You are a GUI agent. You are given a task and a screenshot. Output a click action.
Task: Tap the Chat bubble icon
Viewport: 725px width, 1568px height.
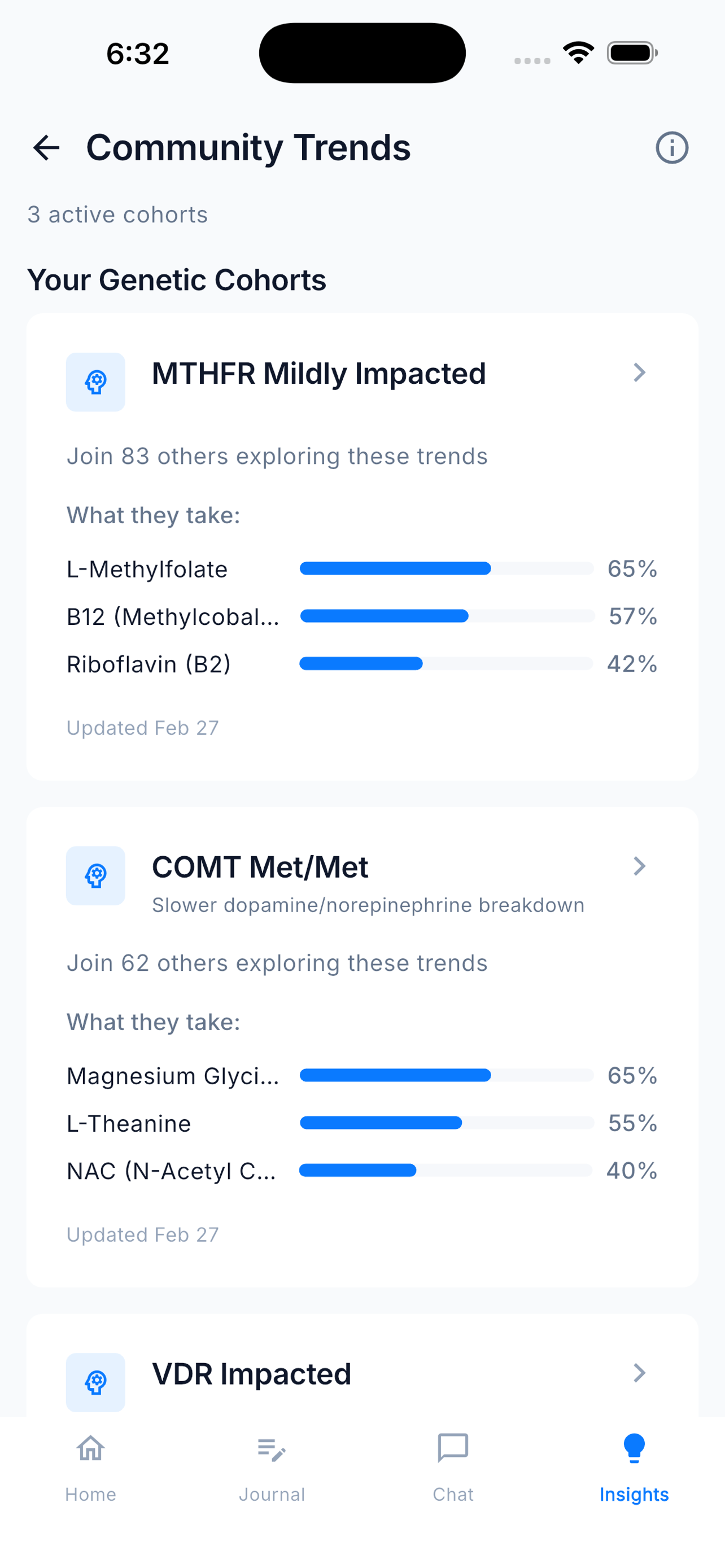pyautogui.click(x=453, y=1448)
